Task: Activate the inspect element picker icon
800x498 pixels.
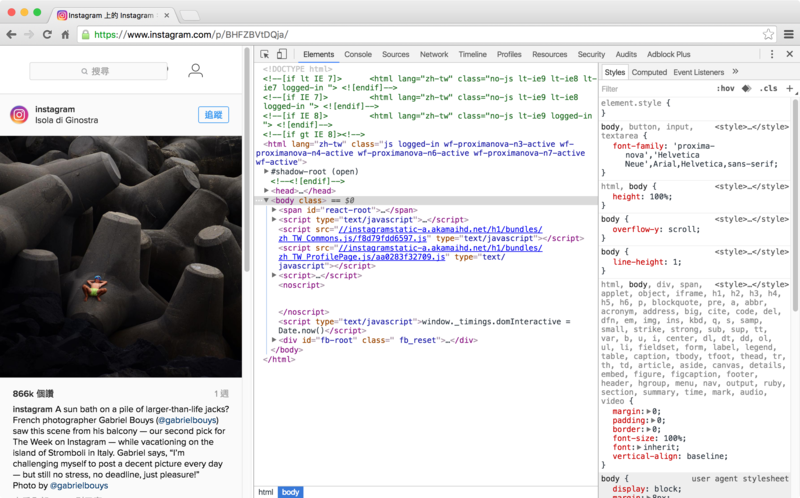Action: (x=264, y=54)
